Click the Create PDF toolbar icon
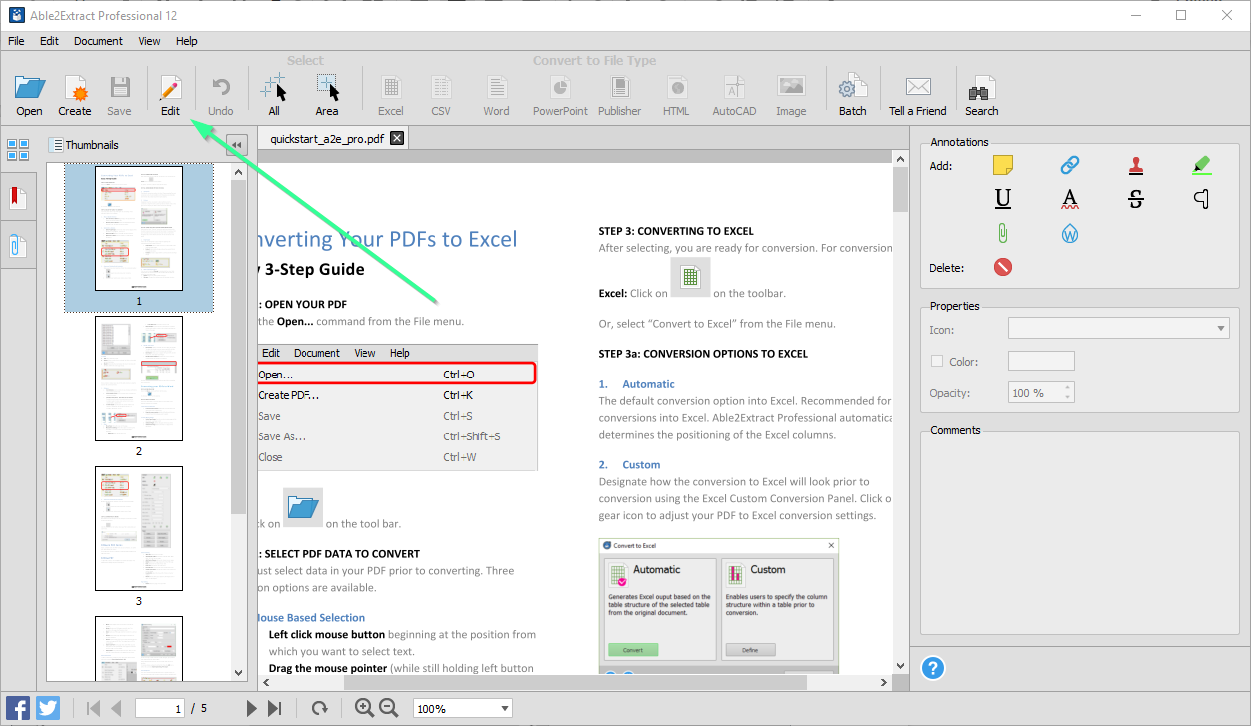Screen dimensions: 1251x726 coord(75,88)
